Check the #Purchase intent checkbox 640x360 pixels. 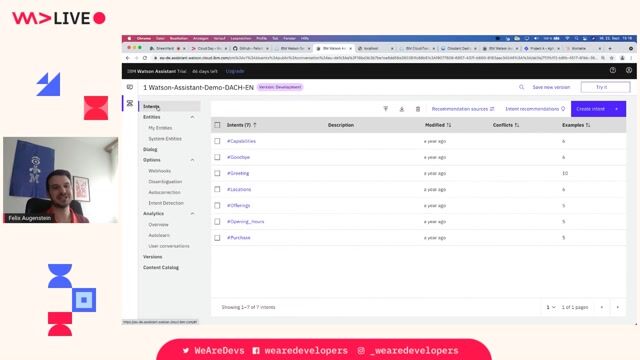(217, 238)
